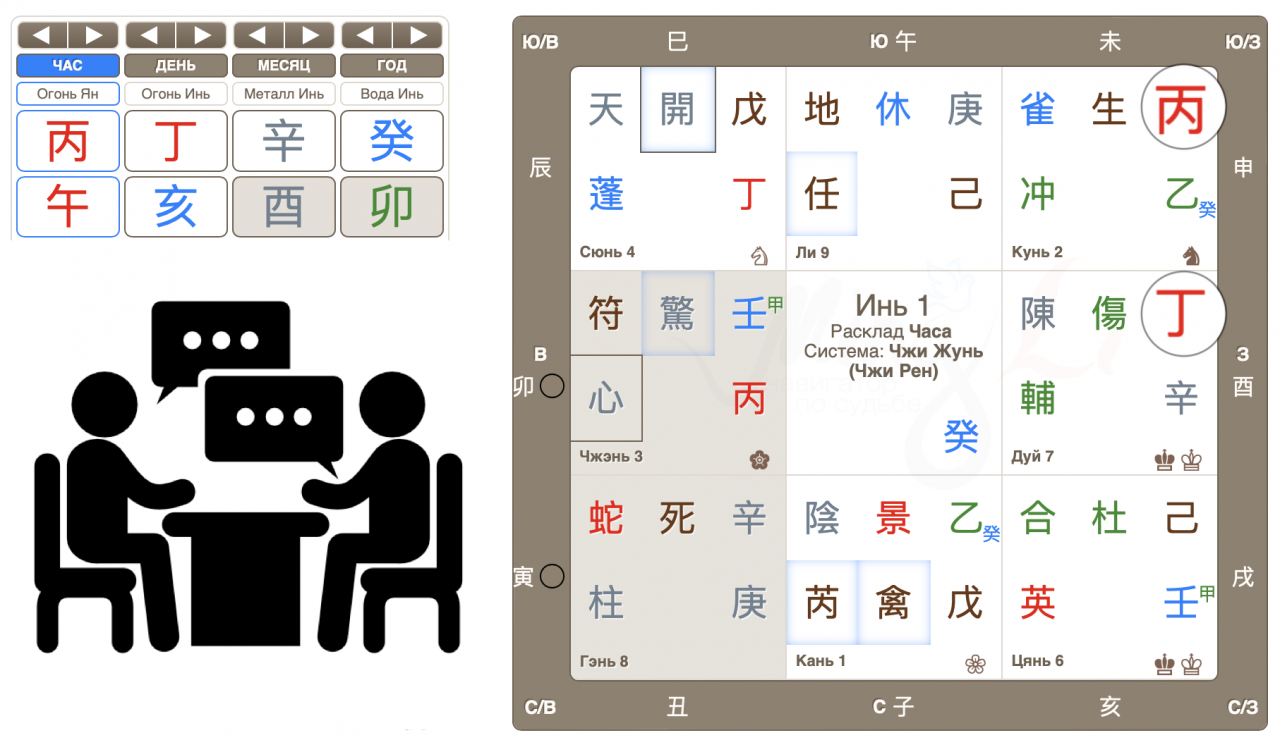Click the black horse icon in Кунь 2 palace
The image size is (1280, 740).
(1191, 256)
